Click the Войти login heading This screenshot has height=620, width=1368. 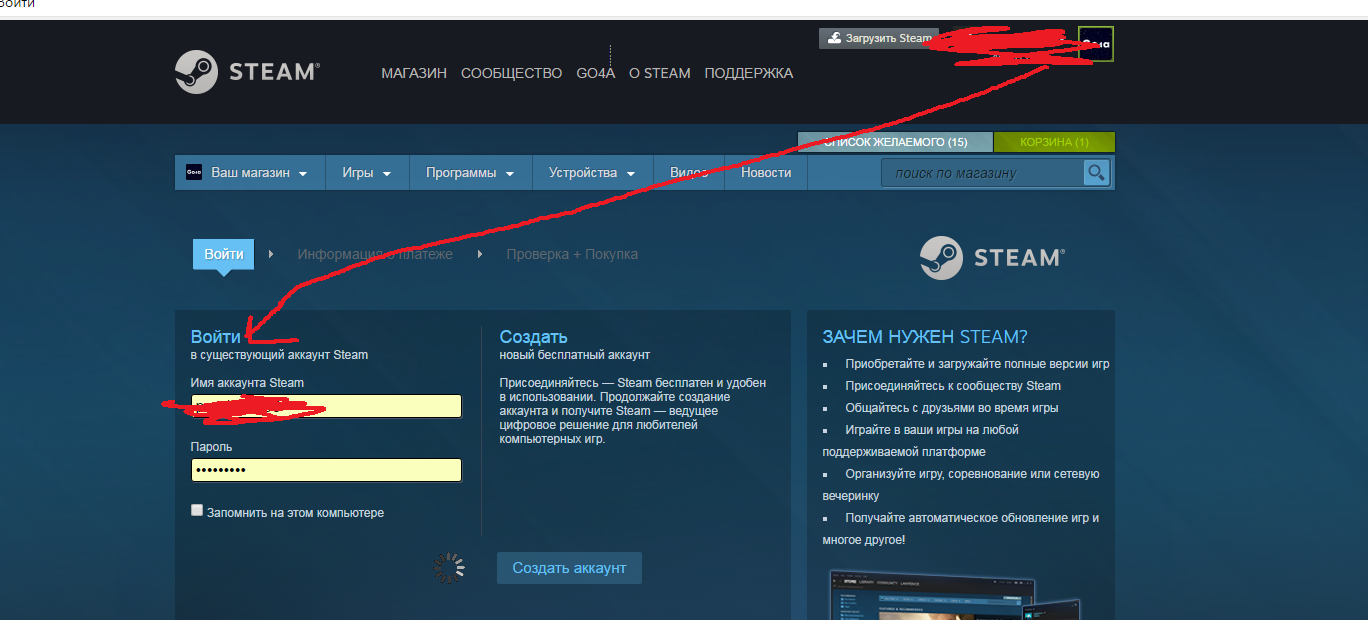click(216, 337)
